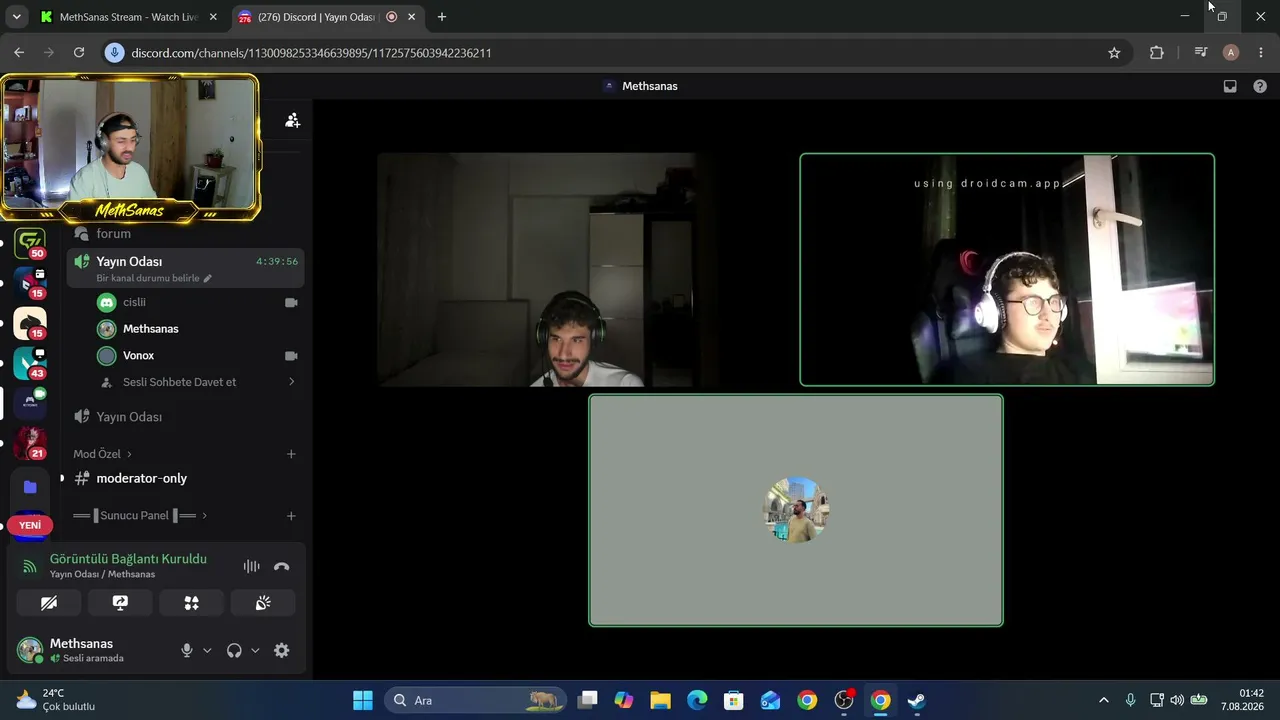Close the MethSanas Stream tab
The height and width of the screenshot is (720, 1280).
coord(213,17)
